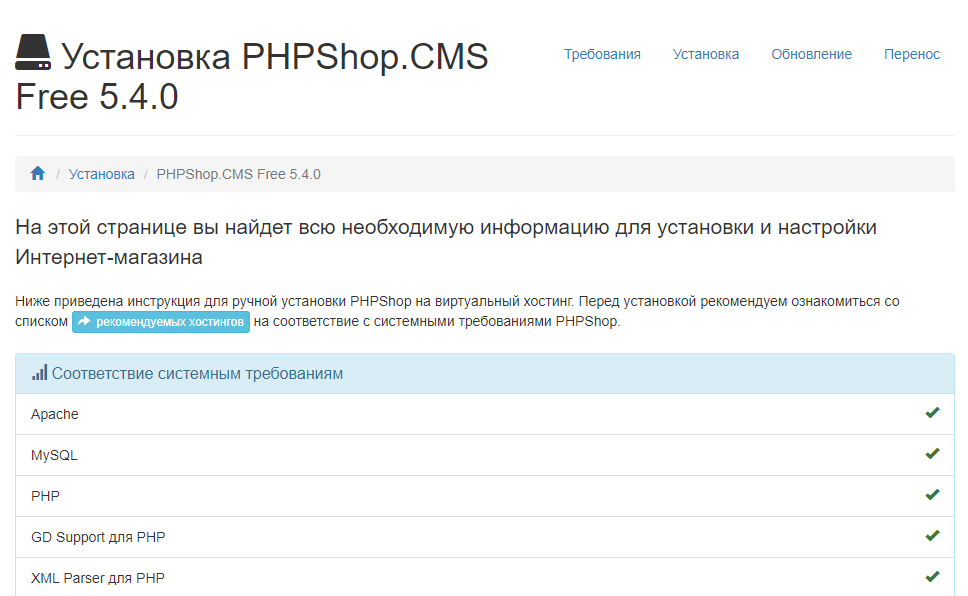Select the XML Parser для PHP label
This screenshot has height=596, width=968.
point(98,578)
